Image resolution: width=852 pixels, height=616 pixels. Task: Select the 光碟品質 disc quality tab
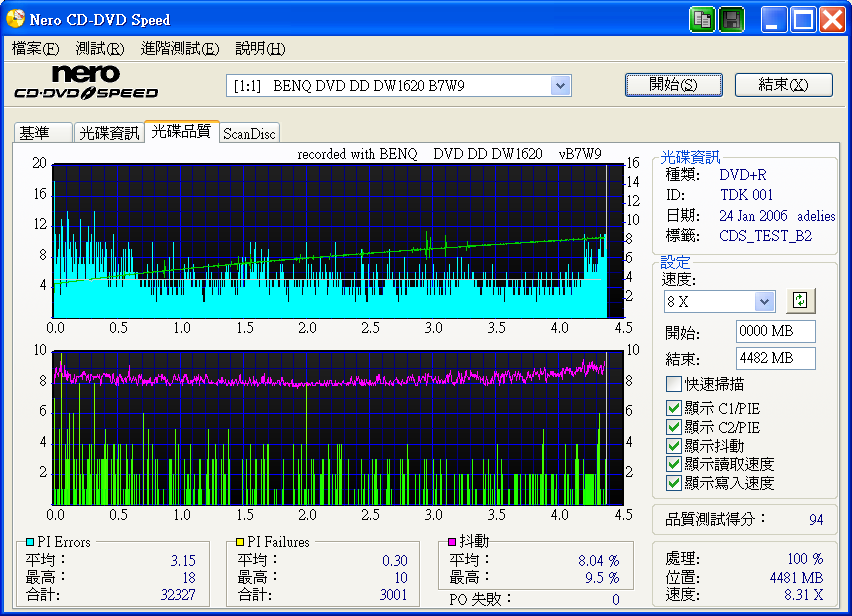(181, 131)
